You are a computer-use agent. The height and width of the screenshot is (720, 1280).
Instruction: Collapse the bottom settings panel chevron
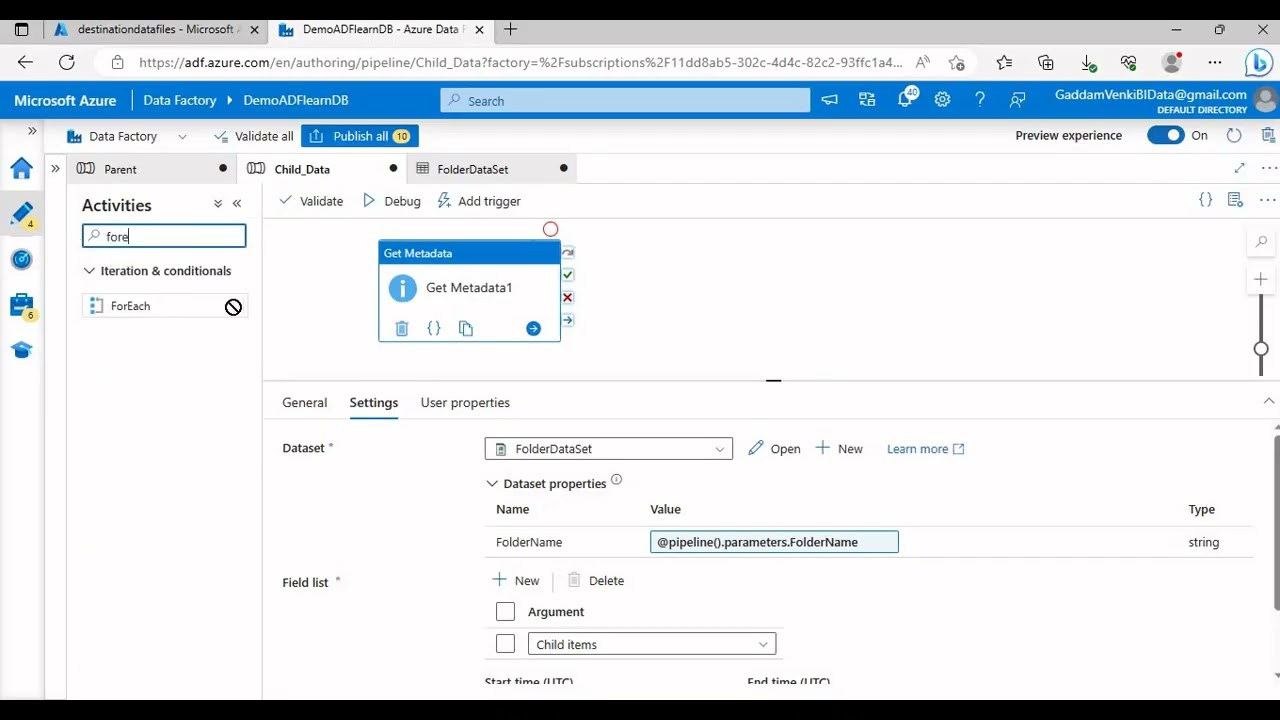coord(1269,401)
